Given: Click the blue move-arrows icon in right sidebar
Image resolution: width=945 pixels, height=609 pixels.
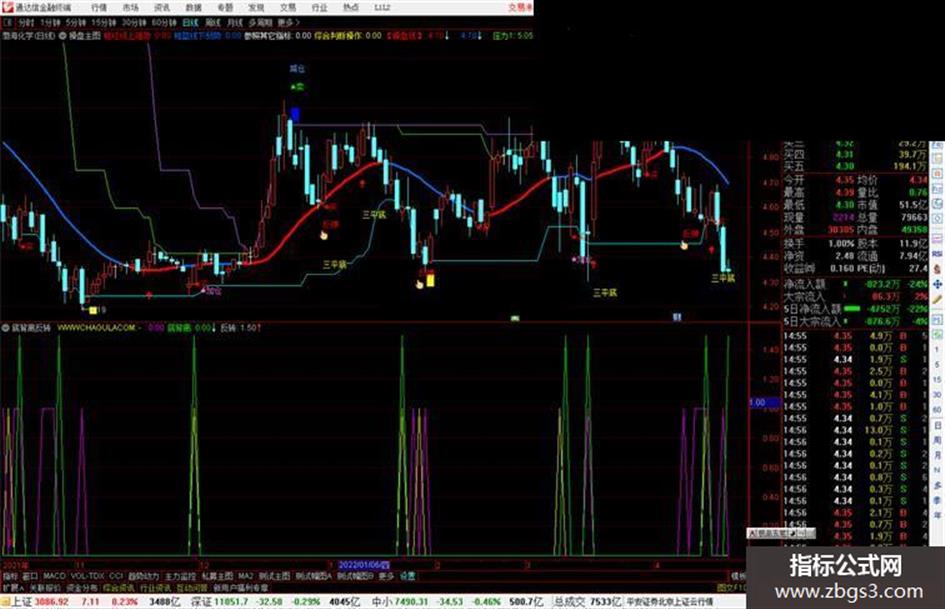Looking at the screenshot, I should [x=937, y=284].
